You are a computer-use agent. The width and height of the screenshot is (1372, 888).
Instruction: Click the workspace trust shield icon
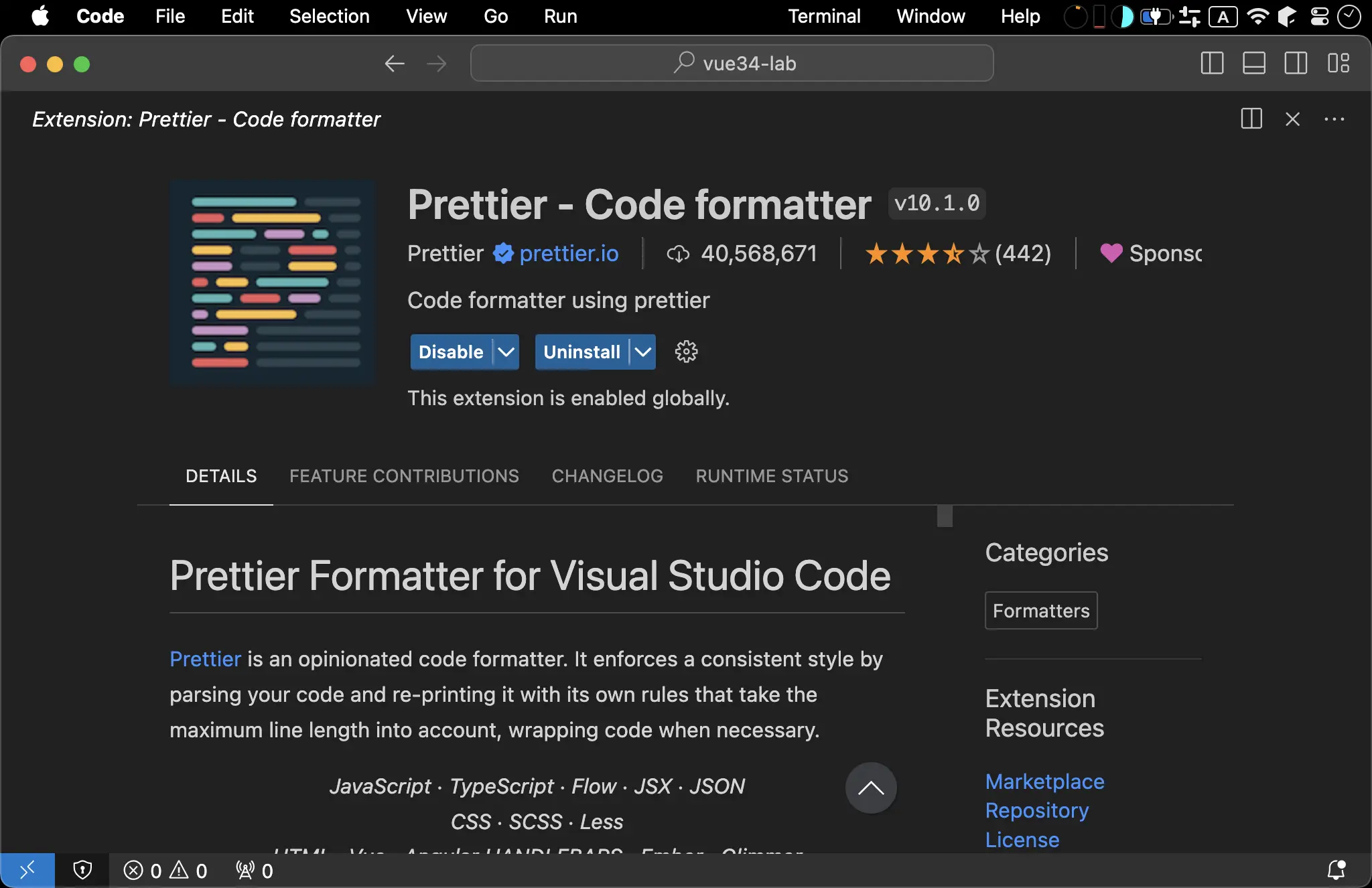tap(82, 871)
